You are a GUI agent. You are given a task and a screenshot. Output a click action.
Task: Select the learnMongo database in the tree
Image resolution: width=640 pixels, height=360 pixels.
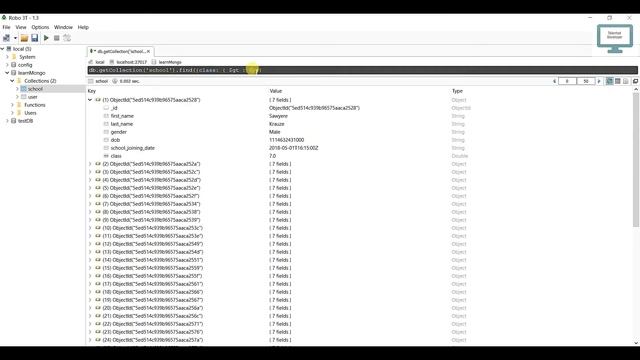(31, 73)
